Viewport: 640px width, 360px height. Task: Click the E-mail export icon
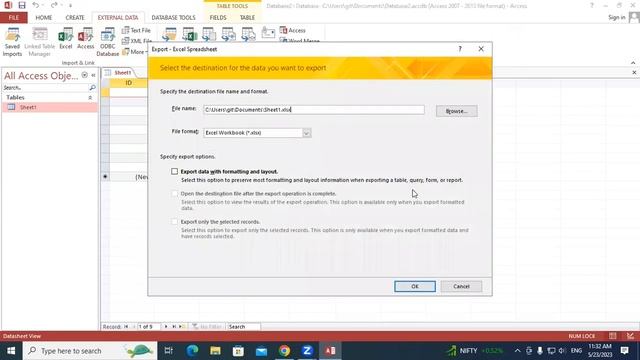click(x=268, y=33)
